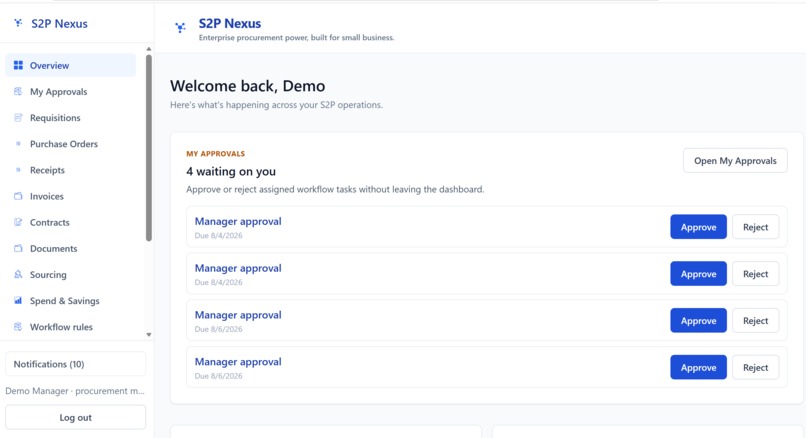This screenshot has width=806, height=438.
Task: Click the Purchase Orders sidebar icon
Action: [18, 144]
